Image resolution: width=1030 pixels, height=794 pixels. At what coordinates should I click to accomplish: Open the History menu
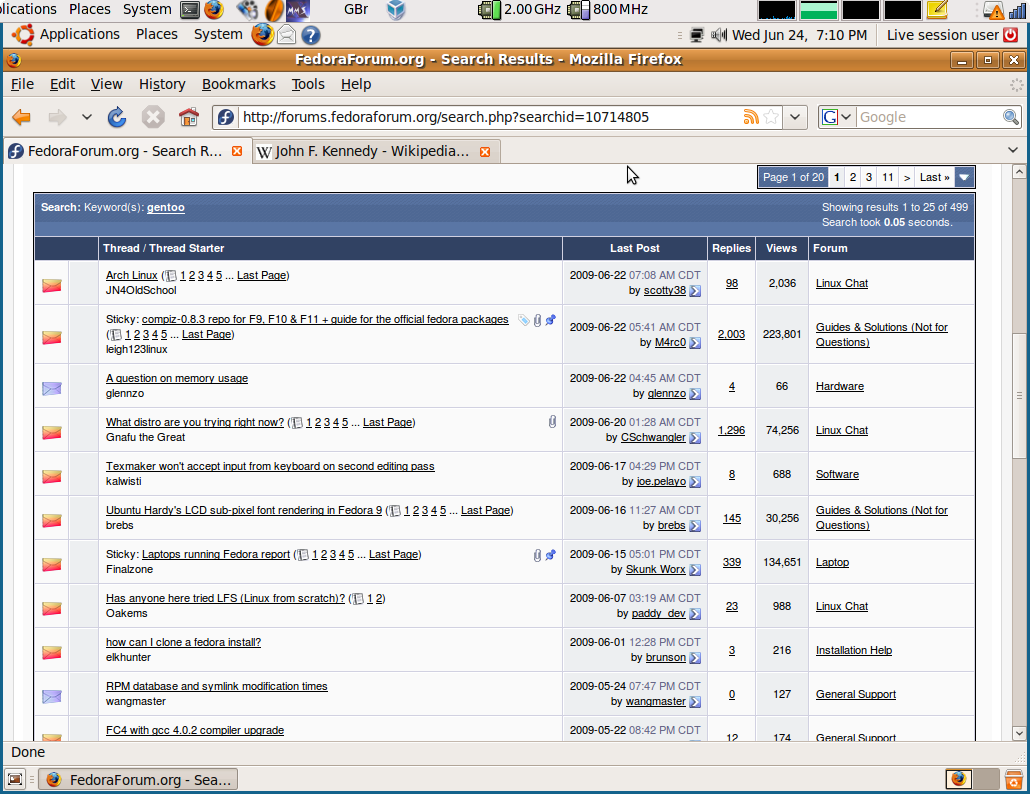click(162, 84)
